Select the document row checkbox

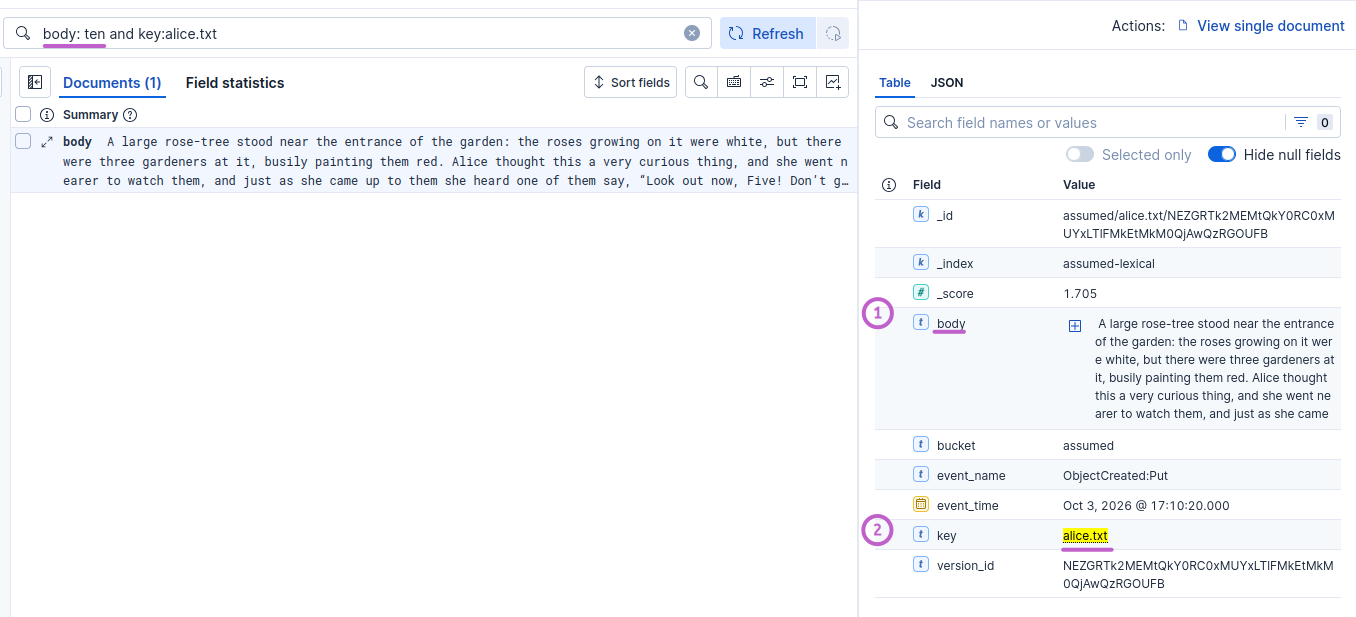coord(23,142)
